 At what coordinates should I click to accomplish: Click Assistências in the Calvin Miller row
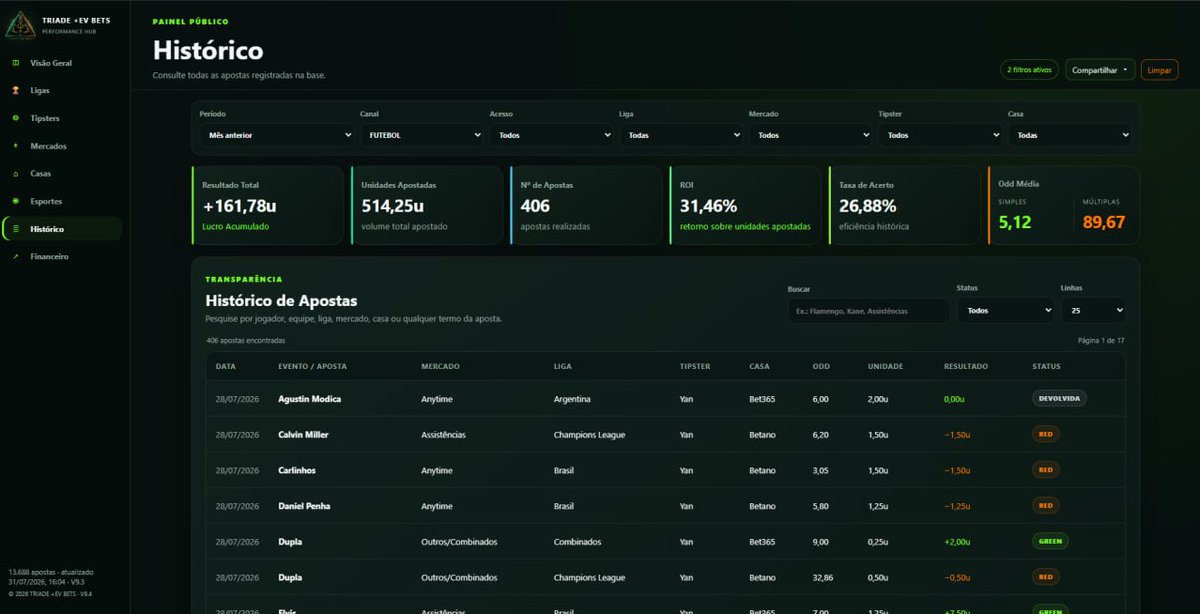(443, 435)
